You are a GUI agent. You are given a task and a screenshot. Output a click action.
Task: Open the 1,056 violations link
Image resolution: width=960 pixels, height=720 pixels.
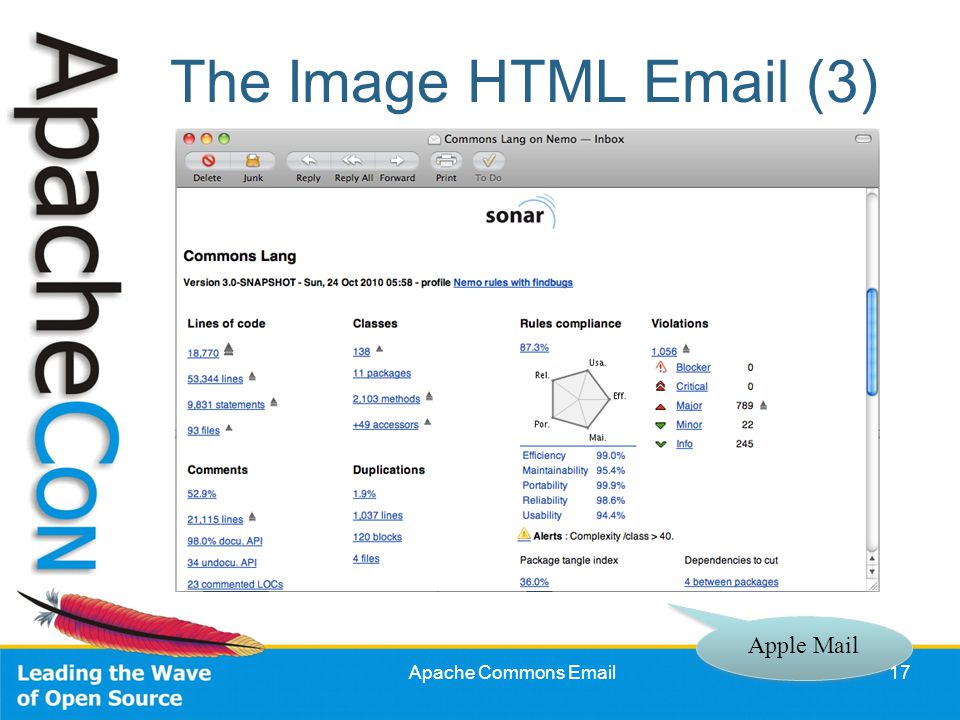tap(664, 351)
